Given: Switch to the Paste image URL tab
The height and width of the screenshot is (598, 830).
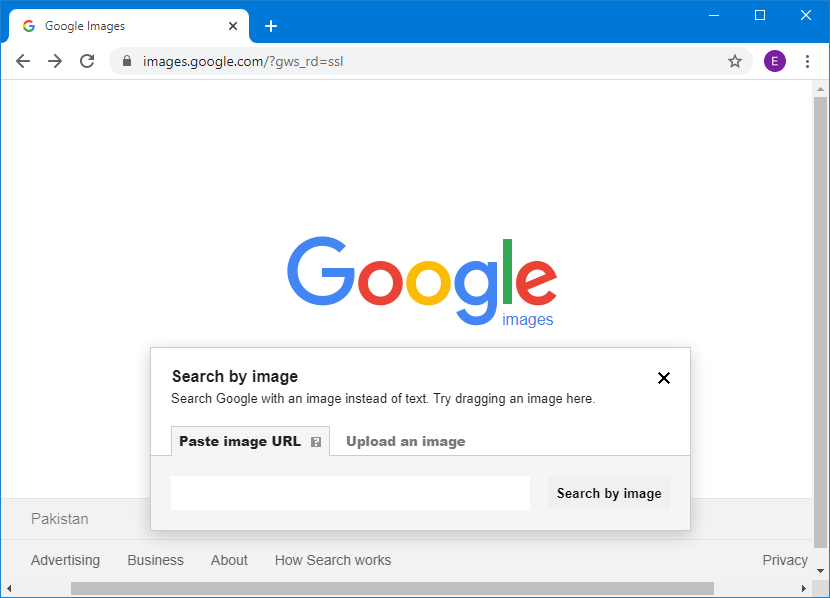Looking at the screenshot, I should (250, 441).
